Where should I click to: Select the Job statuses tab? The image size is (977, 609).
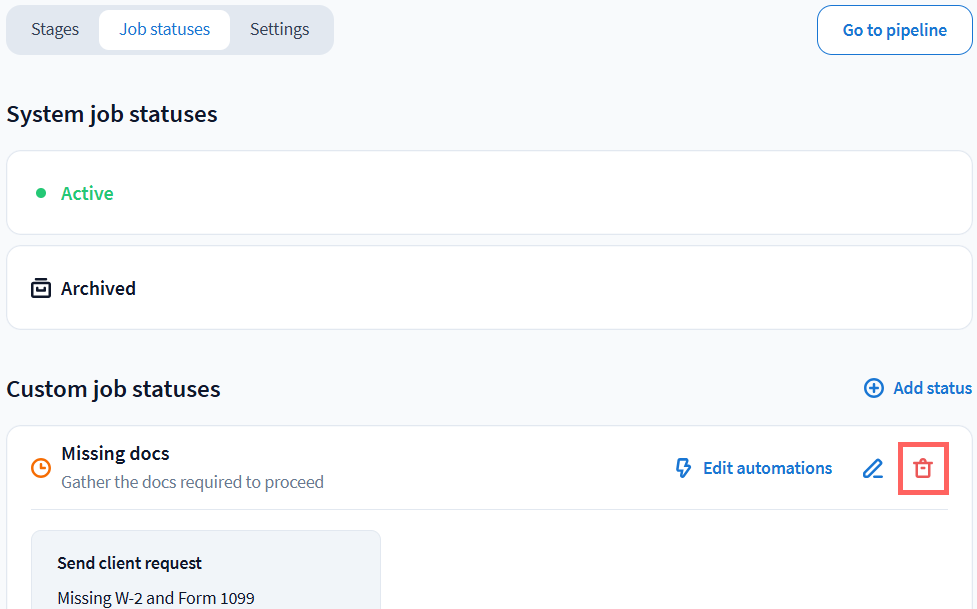tap(165, 30)
